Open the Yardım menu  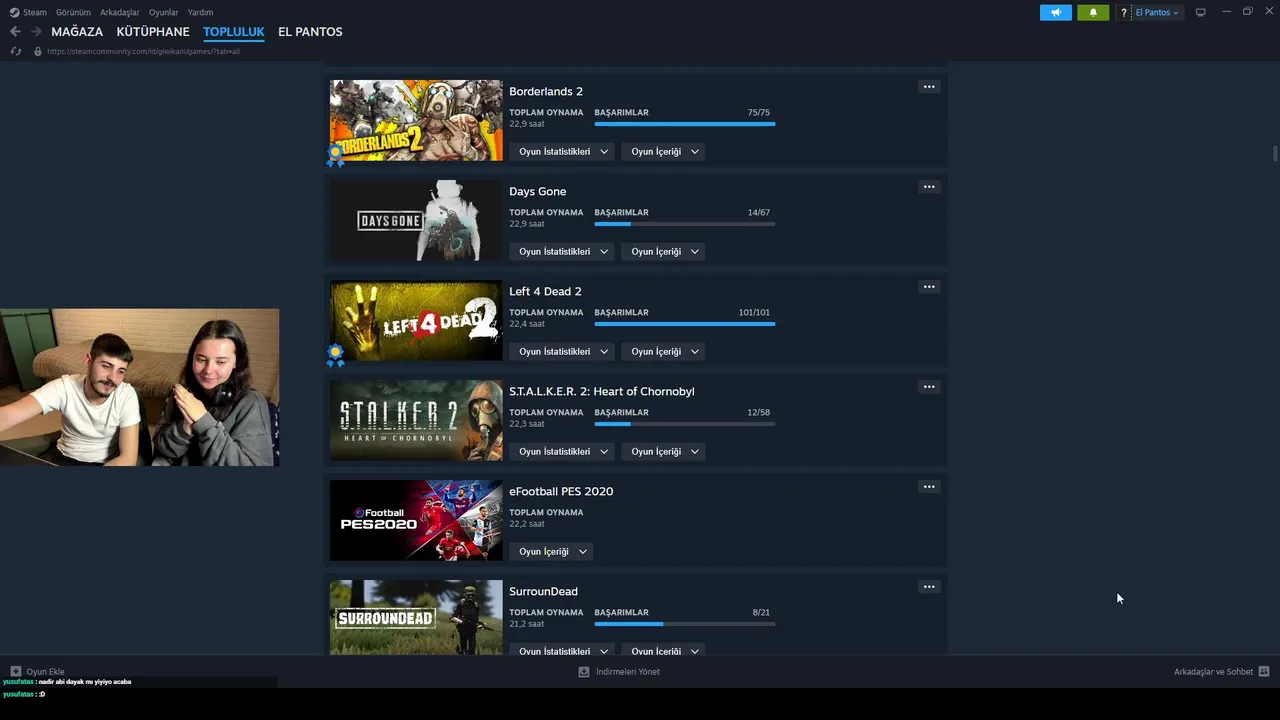(x=200, y=12)
